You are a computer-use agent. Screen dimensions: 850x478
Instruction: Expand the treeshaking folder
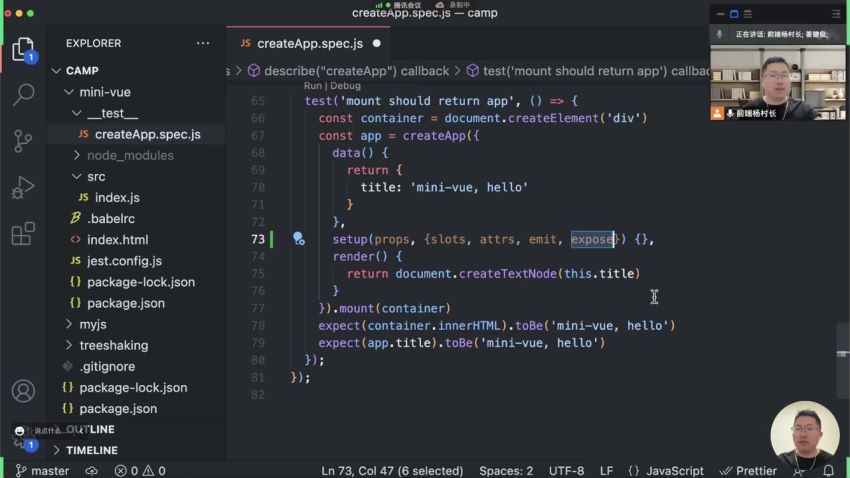pos(113,345)
